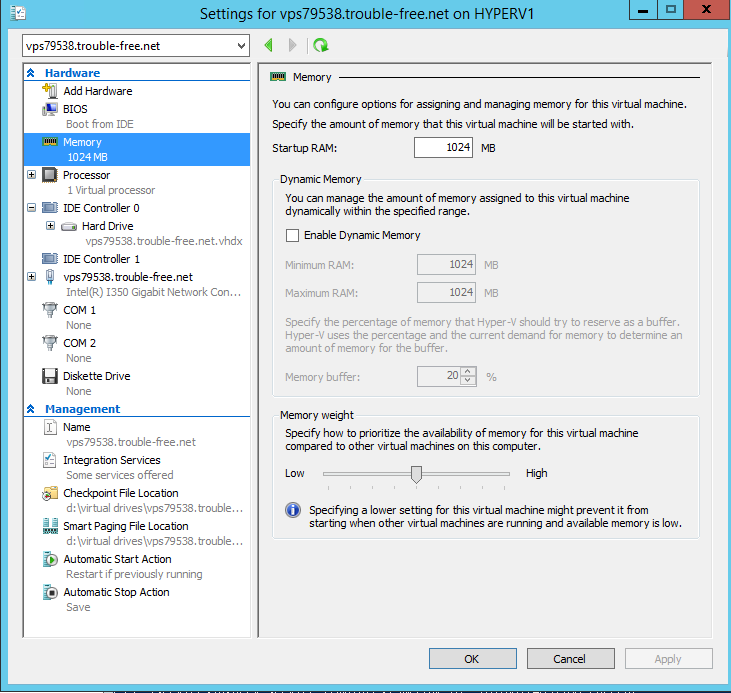Click "Restart if previously running" text
This screenshot has height=693, width=731.
[134, 574]
